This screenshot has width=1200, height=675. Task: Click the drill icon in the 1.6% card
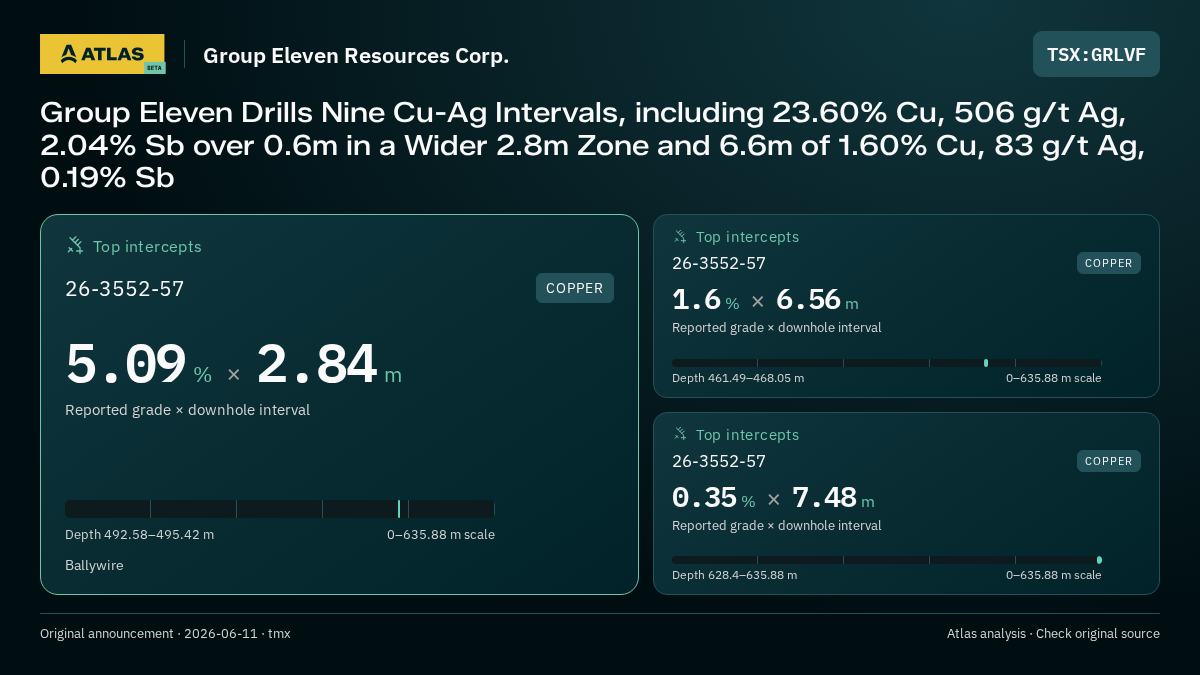click(x=680, y=237)
